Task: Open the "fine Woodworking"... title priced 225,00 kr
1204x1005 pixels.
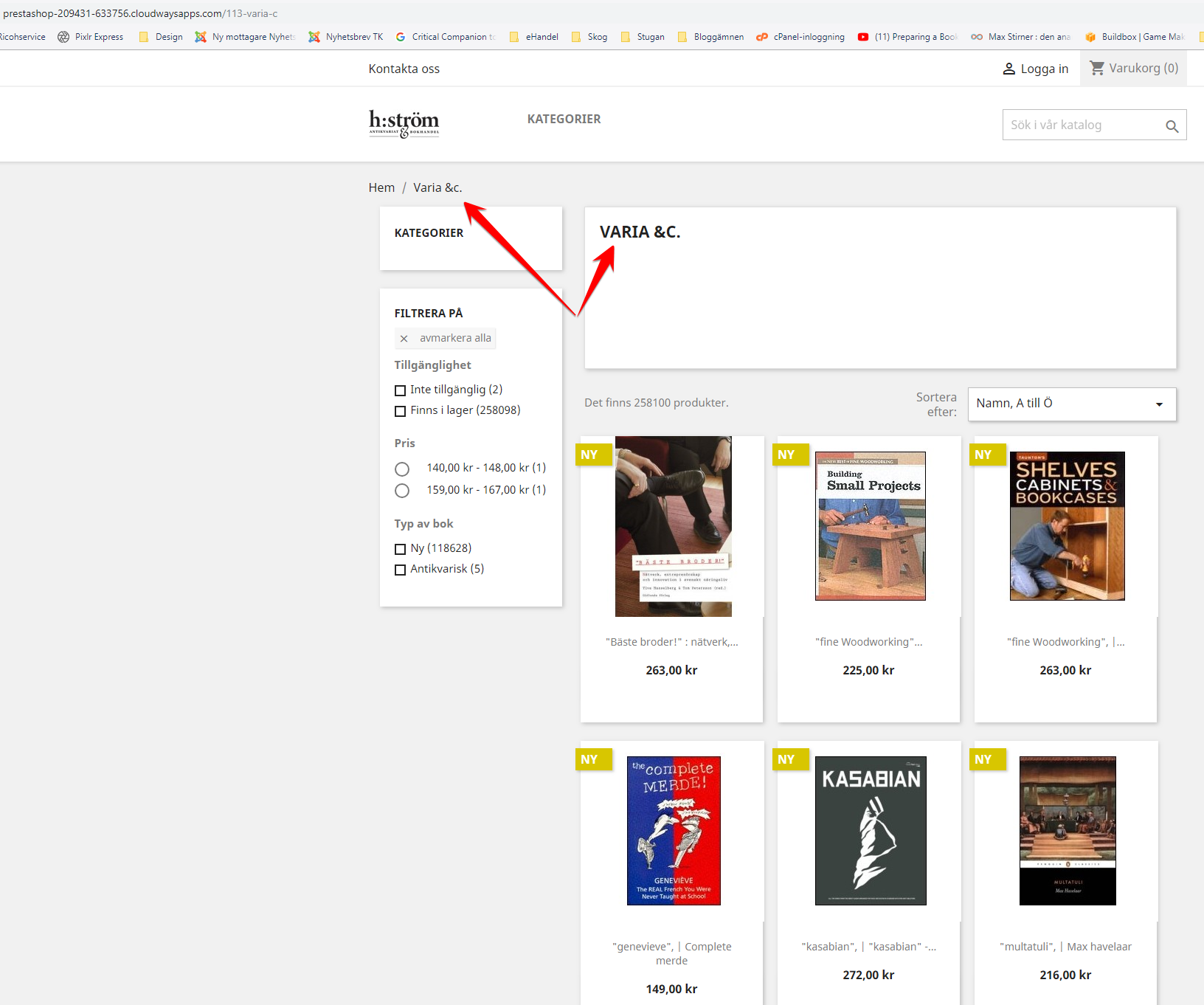Action: point(869,642)
